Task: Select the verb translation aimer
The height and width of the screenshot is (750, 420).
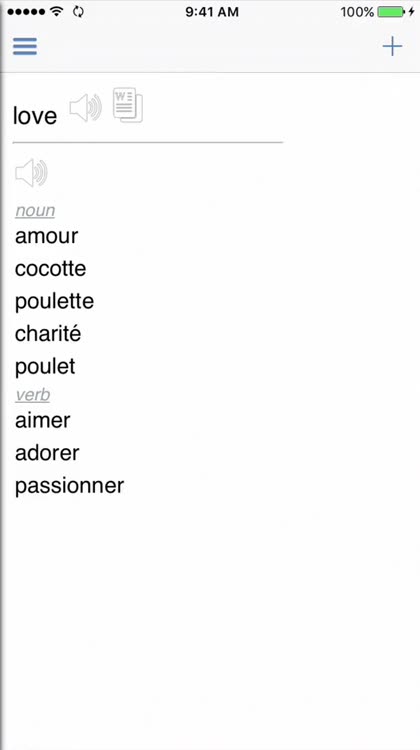Action: click(43, 420)
